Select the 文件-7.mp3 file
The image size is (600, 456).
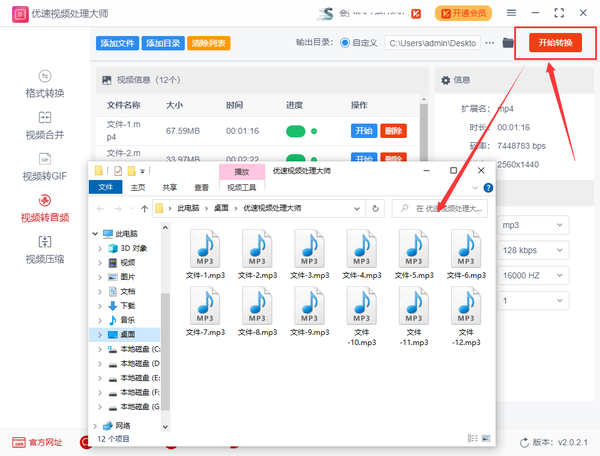click(205, 311)
